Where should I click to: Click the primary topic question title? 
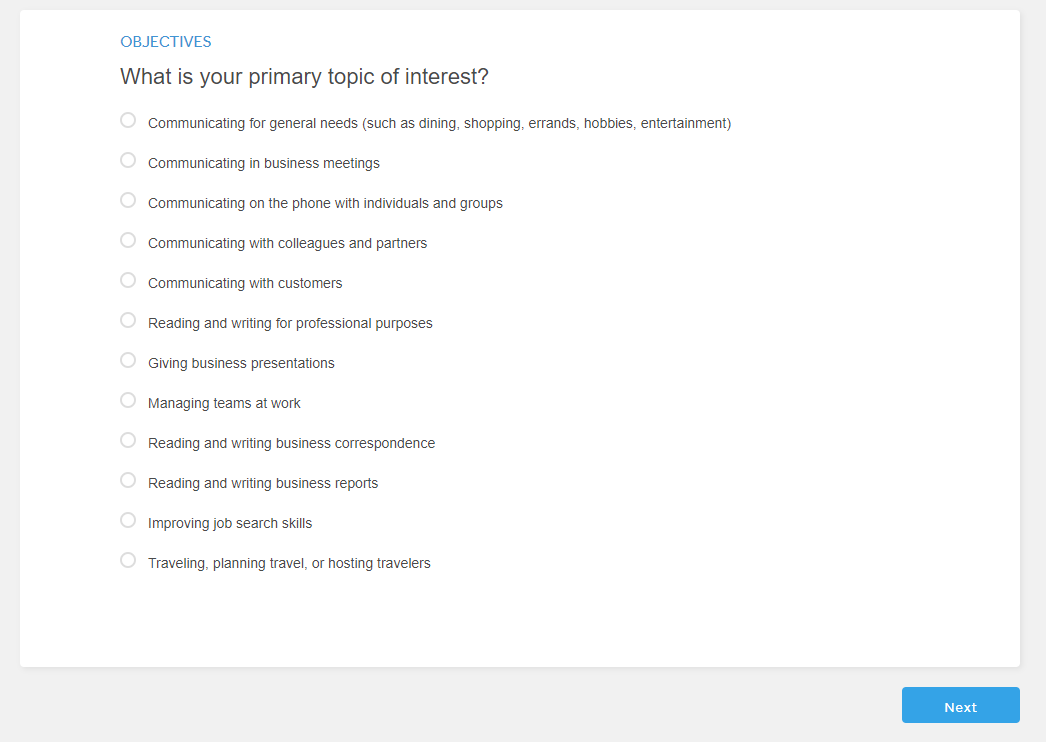(x=304, y=76)
